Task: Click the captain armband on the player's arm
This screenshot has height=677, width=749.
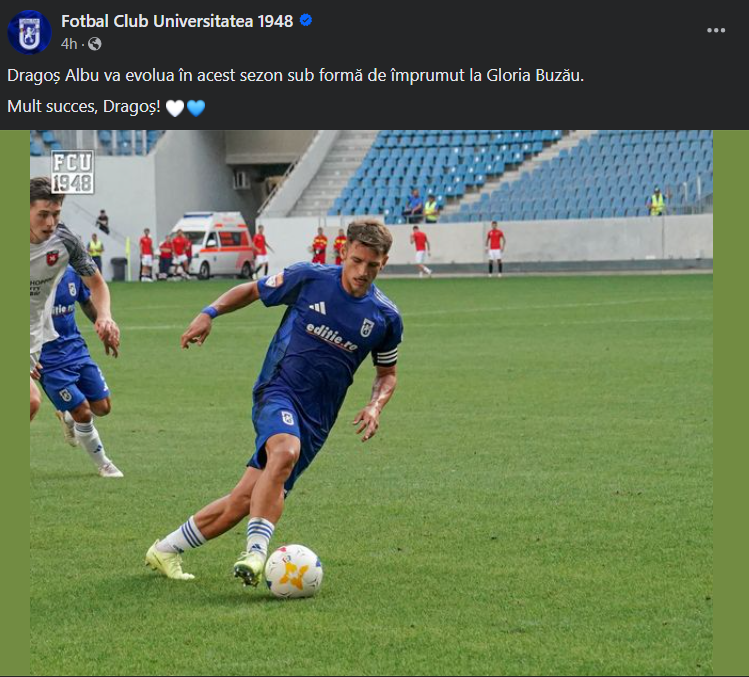Action: pos(385,356)
